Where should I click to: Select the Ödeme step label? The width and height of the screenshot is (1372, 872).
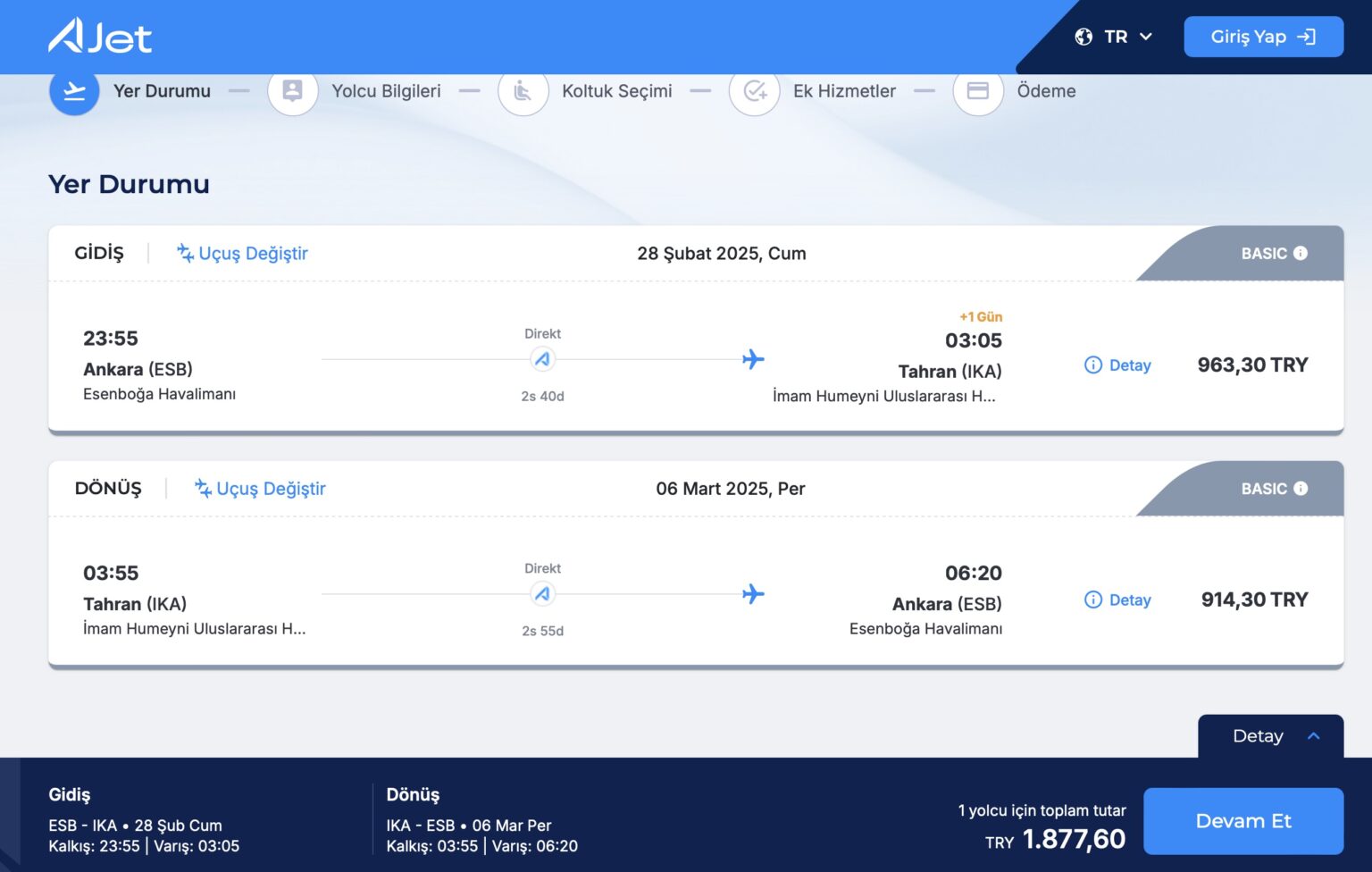click(x=1046, y=91)
